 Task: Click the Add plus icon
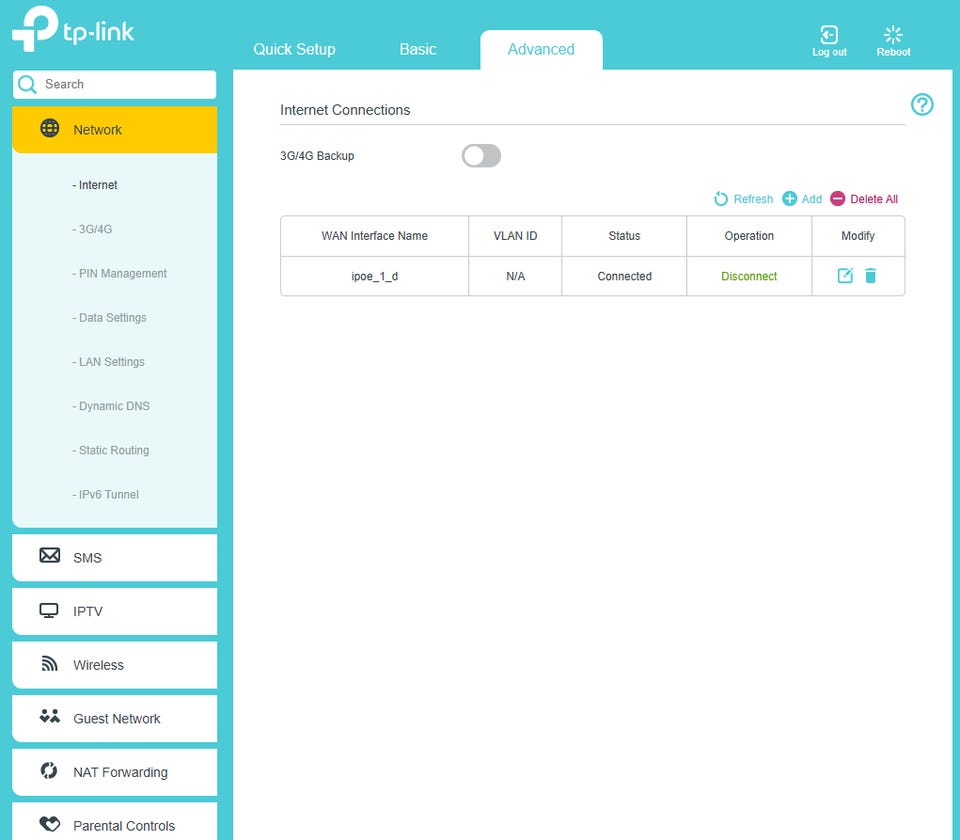pyautogui.click(x=790, y=198)
